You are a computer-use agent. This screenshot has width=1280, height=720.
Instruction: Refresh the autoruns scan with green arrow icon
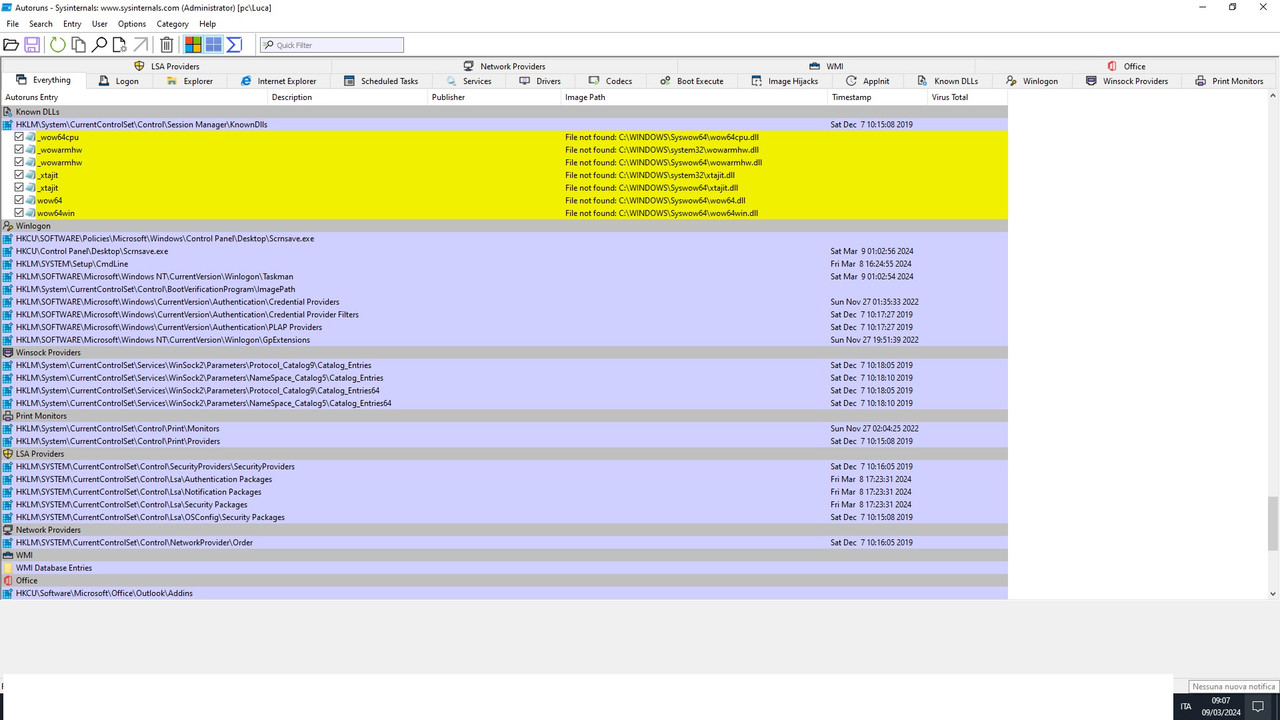tap(58, 45)
